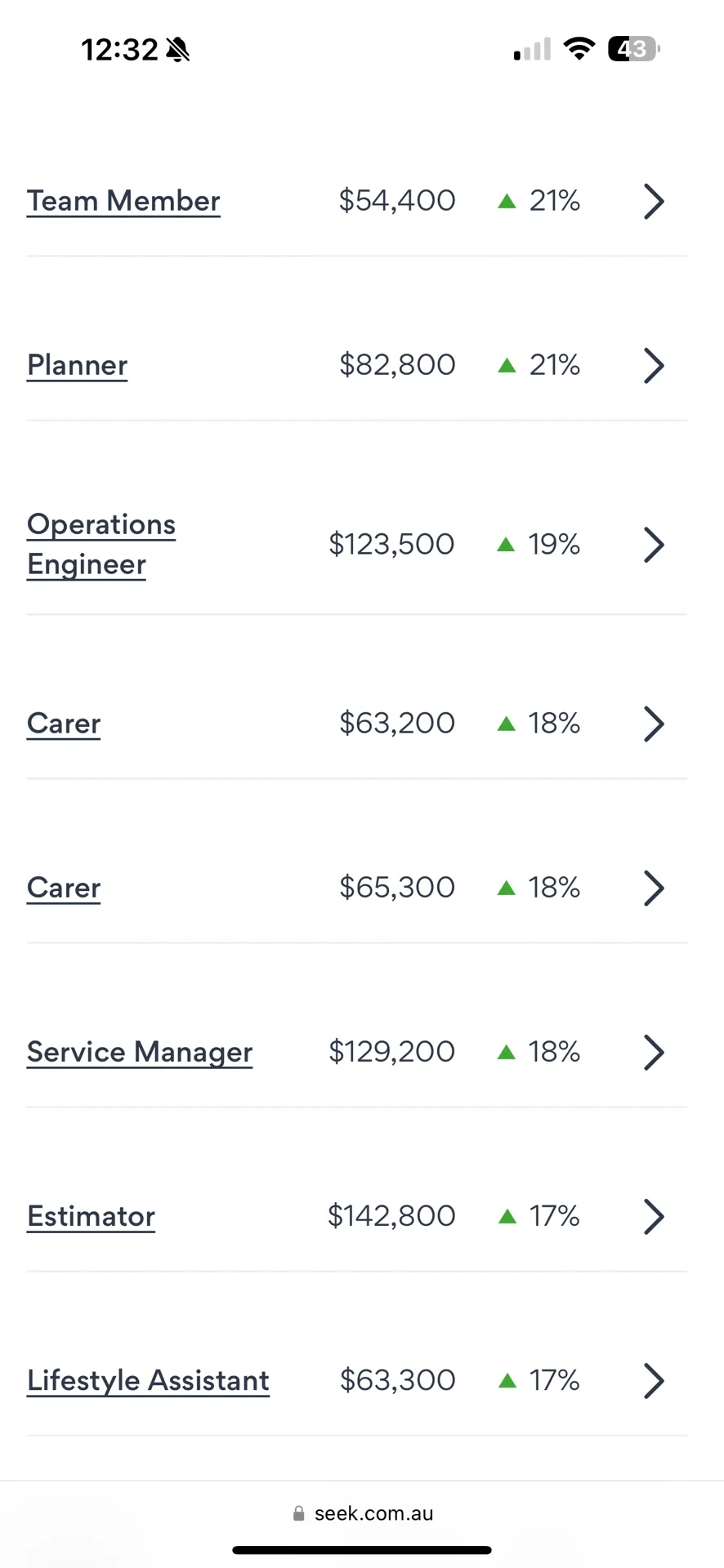Image resolution: width=724 pixels, height=1568 pixels.
Task: Open the Planner salary link
Action: [77, 365]
